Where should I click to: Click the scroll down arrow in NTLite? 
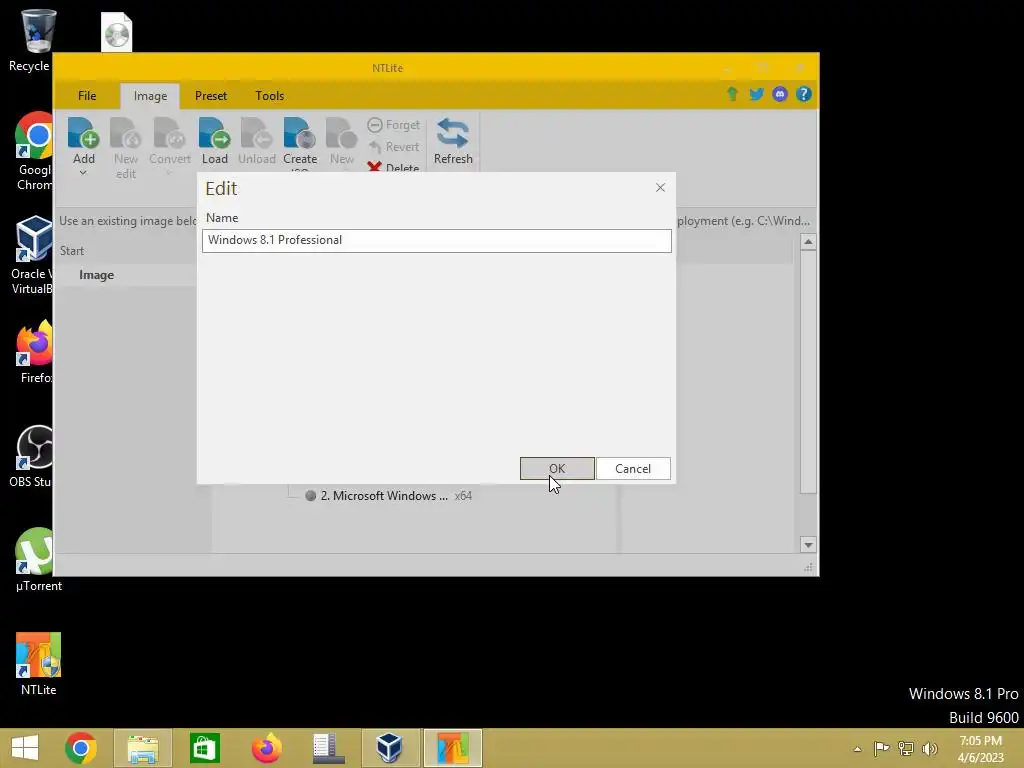pos(808,545)
